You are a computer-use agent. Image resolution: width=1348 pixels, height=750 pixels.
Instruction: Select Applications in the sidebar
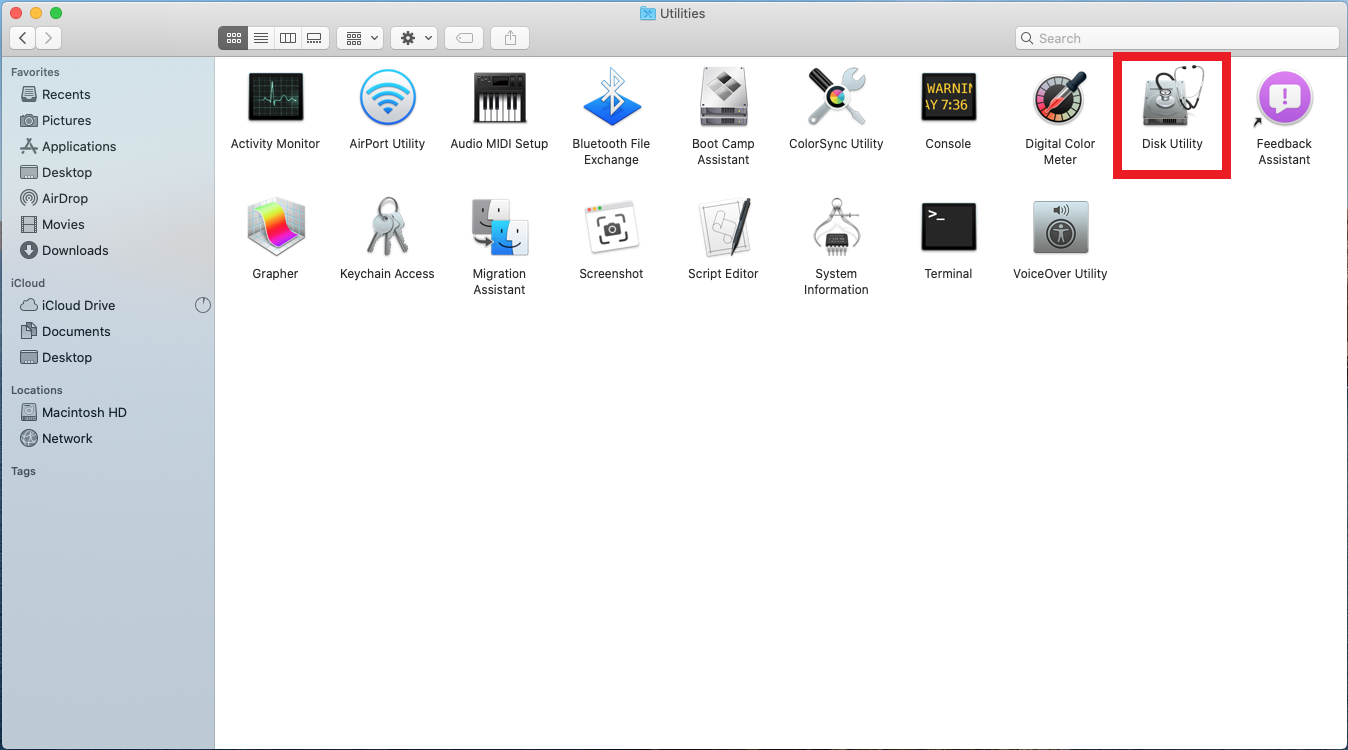(79, 146)
